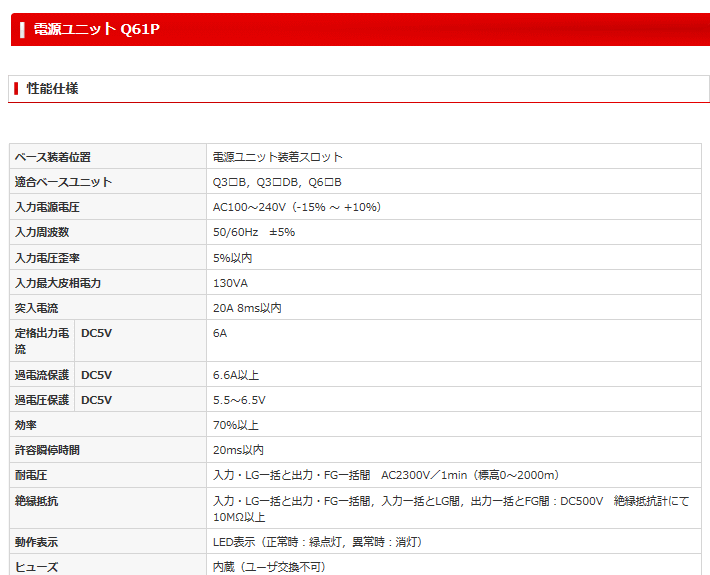Select the AC100～240V value cell
The height and width of the screenshot is (575, 710).
tap(454, 207)
